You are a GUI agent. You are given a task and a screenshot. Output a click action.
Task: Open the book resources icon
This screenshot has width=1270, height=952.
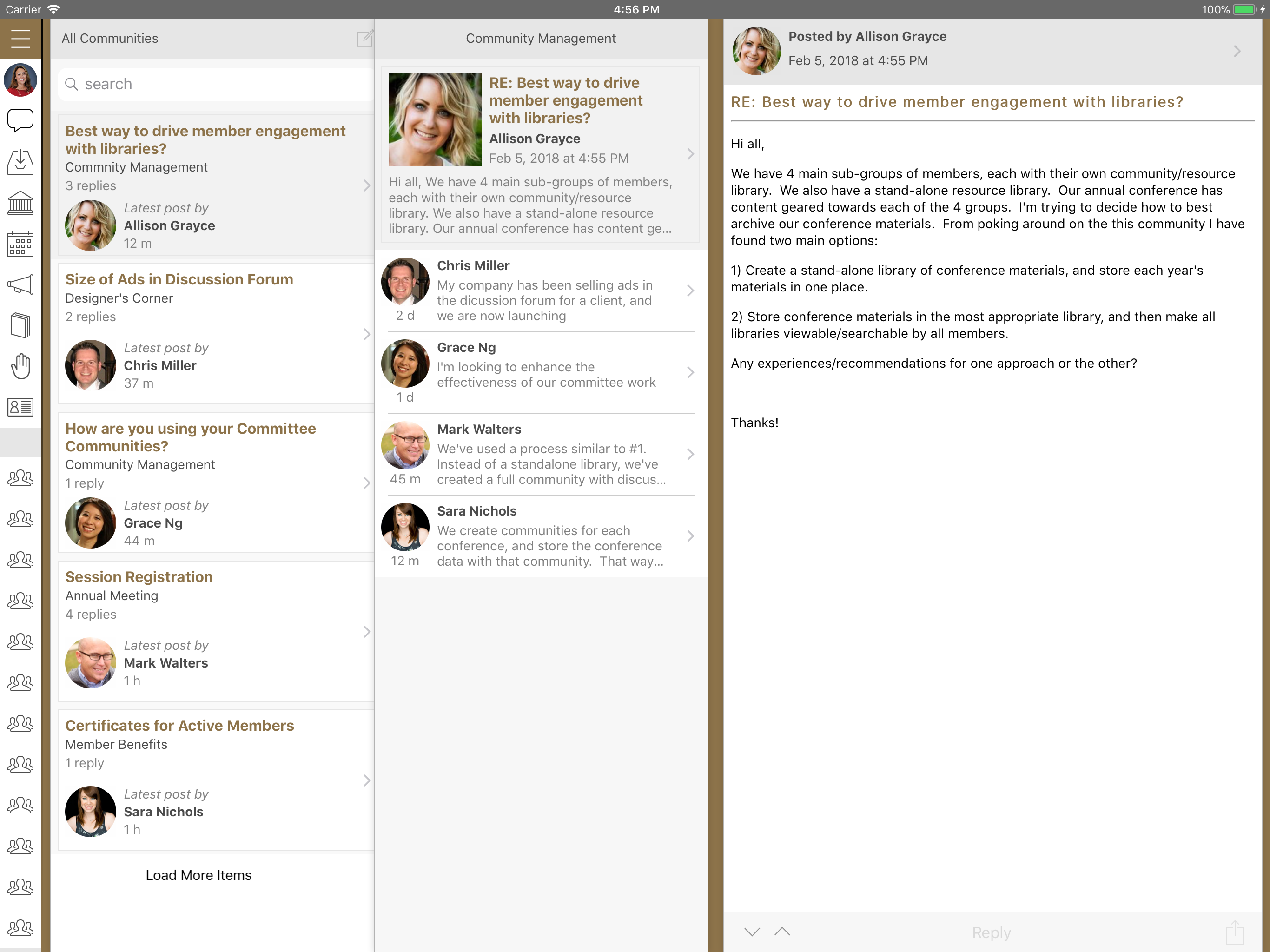point(20,325)
